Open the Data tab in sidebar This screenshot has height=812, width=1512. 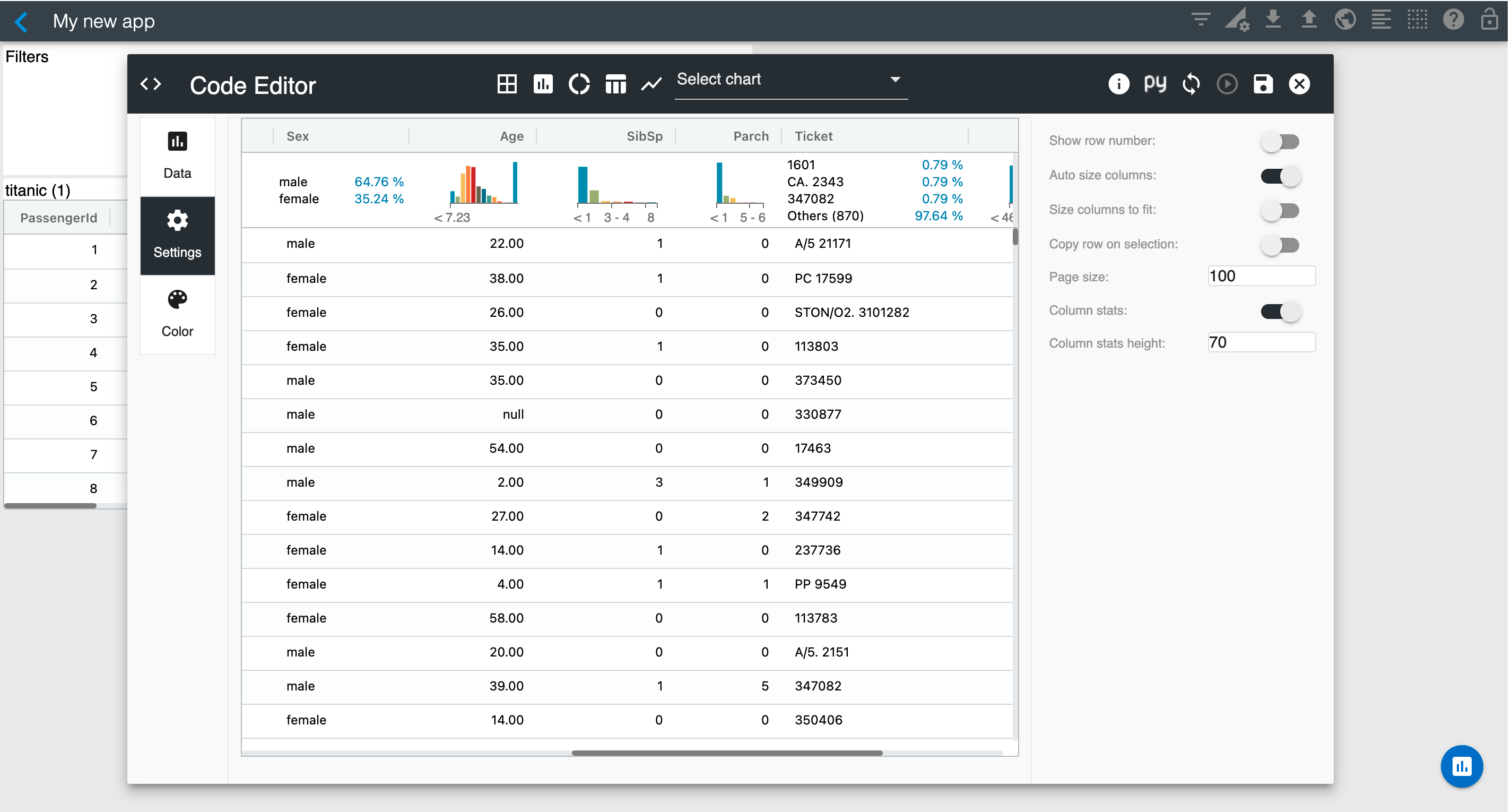[x=177, y=156]
